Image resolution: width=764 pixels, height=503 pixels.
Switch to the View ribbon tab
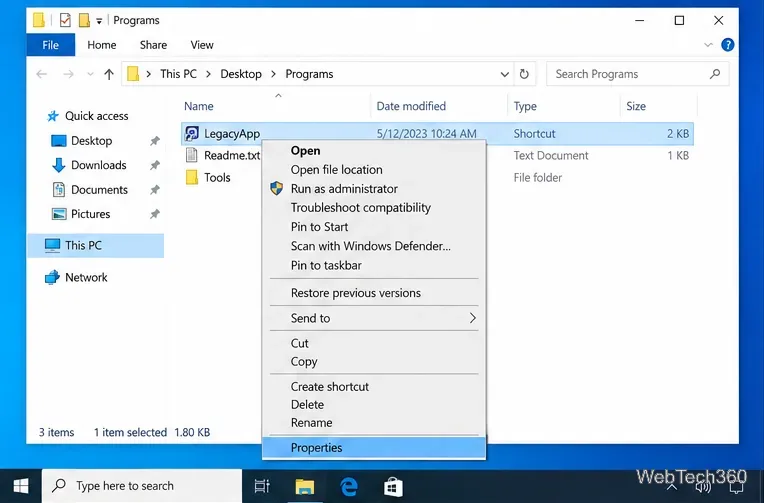coord(202,45)
